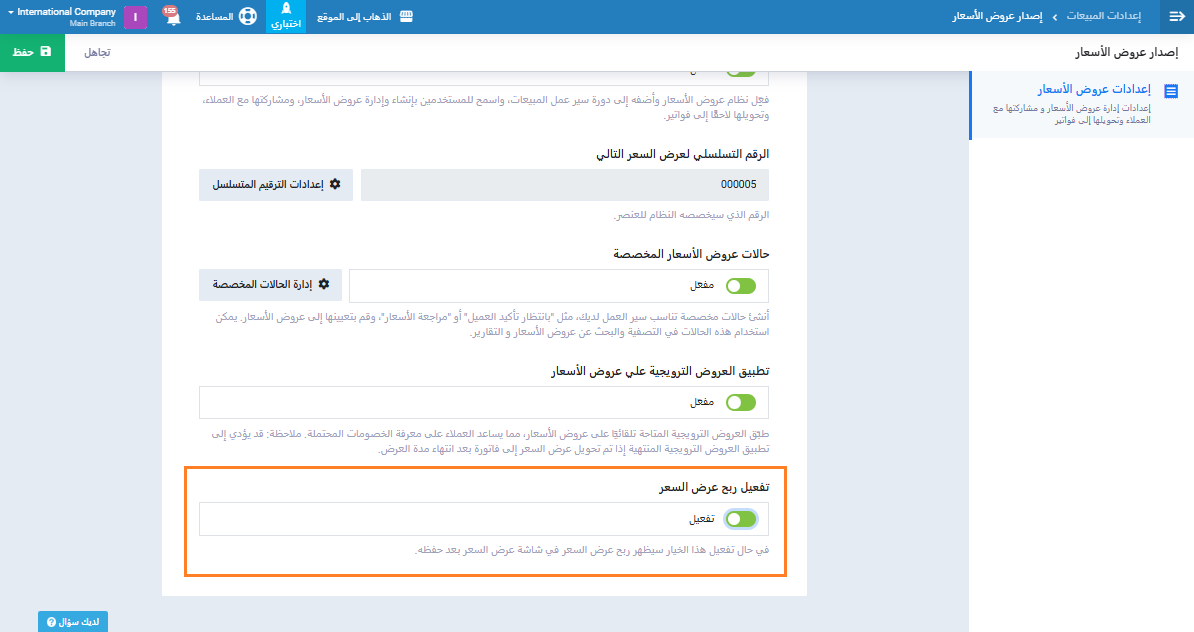Select the quote settings sidebar item
The width and height of the screenshot is (1194, 632).
click(x=1080, y=104)
